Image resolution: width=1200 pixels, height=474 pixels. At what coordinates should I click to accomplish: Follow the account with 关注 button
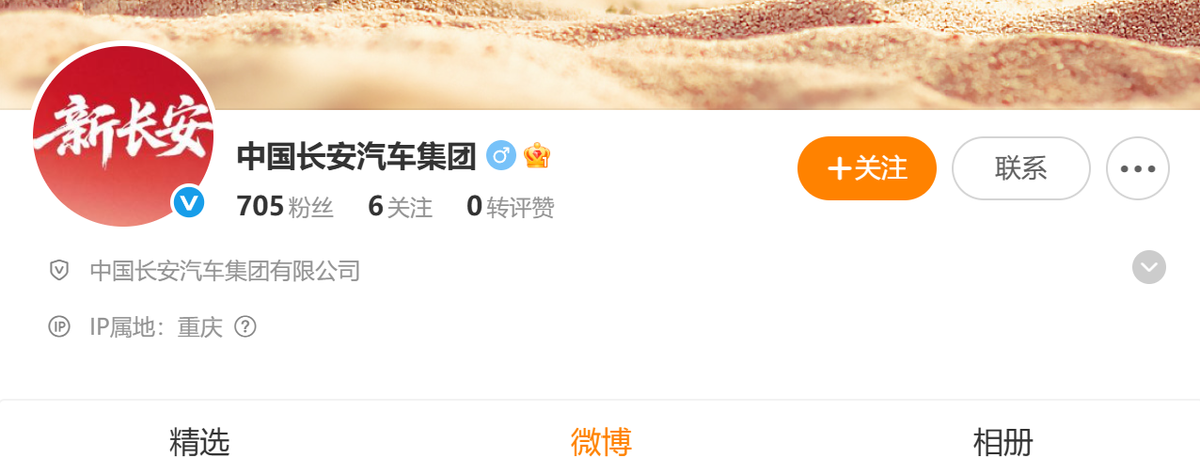pos(867,168)
